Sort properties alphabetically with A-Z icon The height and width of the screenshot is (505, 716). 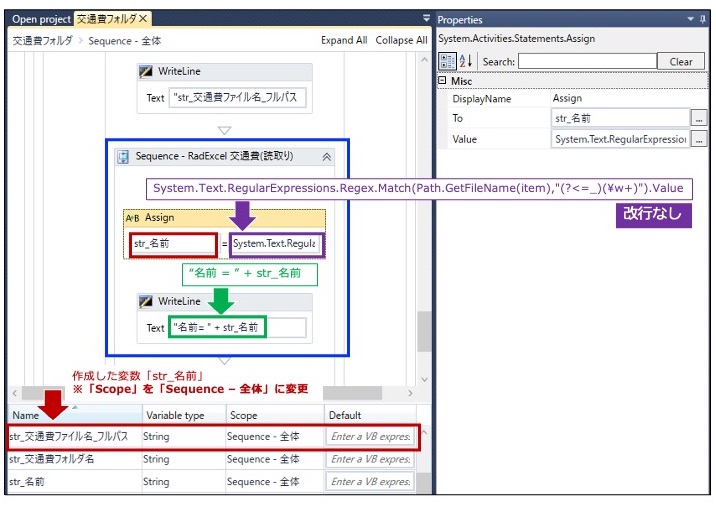click(466, 61)
